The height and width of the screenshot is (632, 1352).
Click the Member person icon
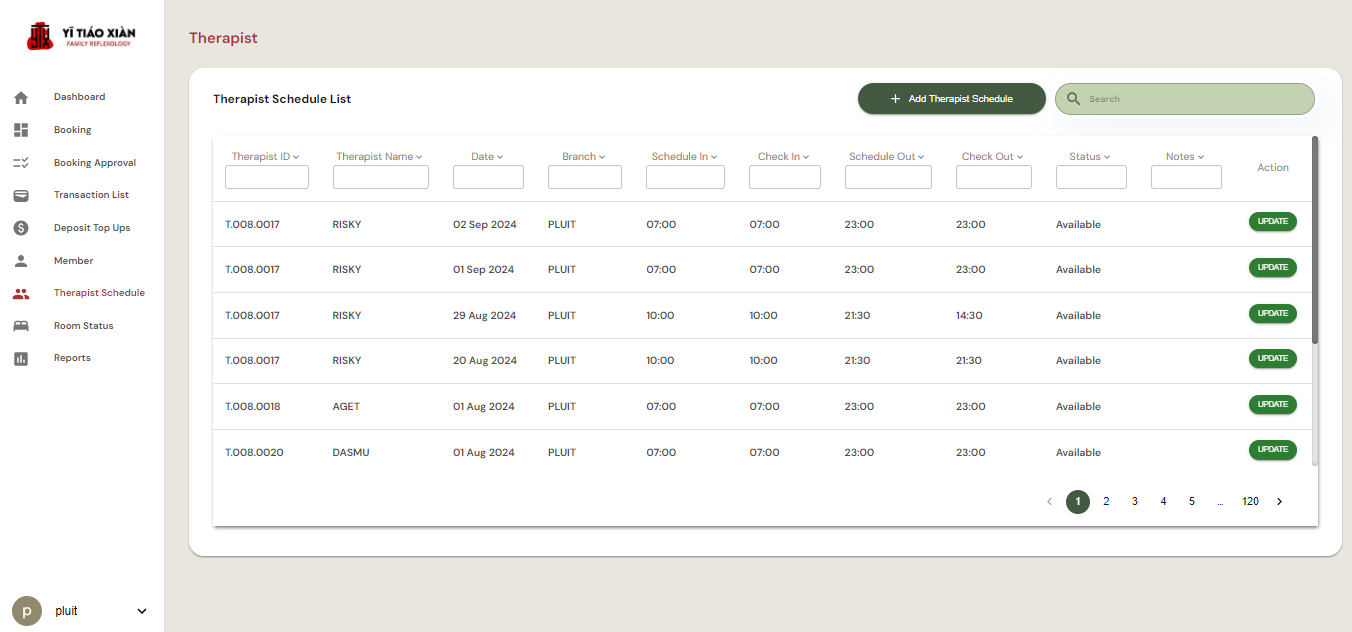21,261
